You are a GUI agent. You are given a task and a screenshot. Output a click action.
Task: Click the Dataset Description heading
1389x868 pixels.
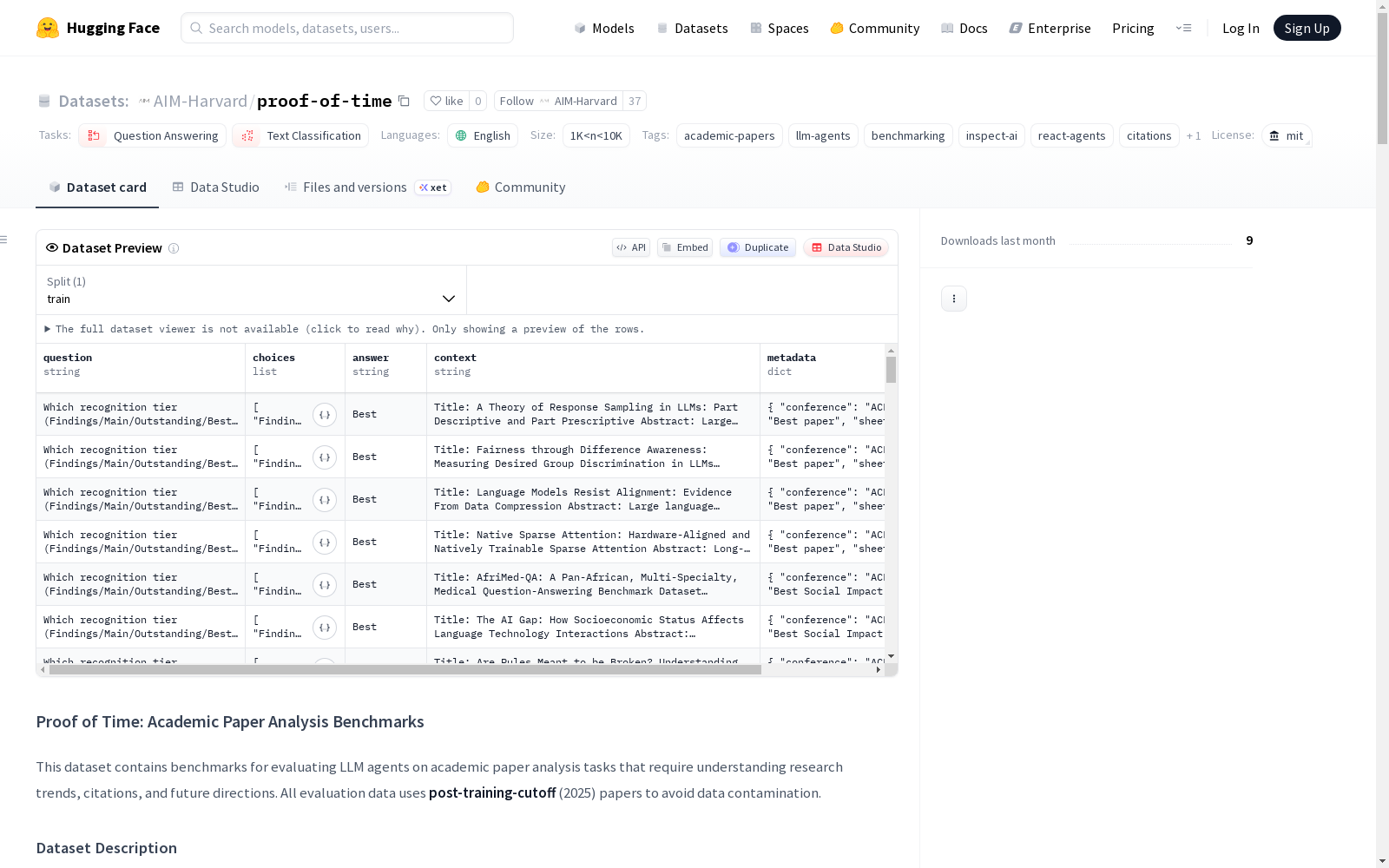107,848
